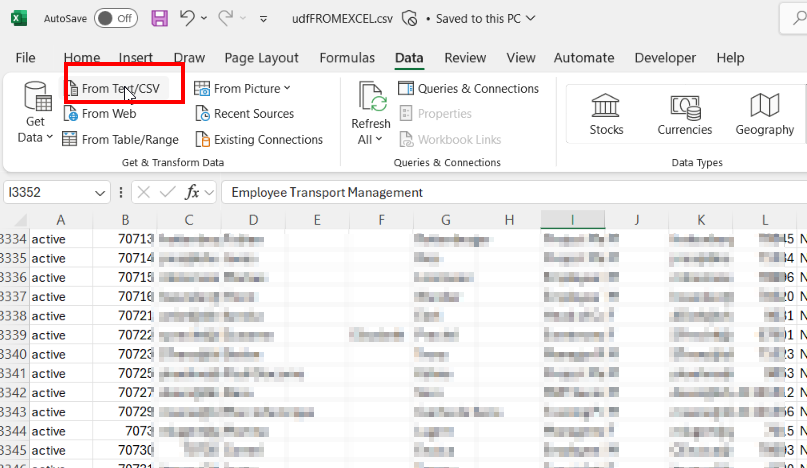Open the Name Box dropdown arrow
Image resolution: width=807 pixels, height=468 pixels.
pyautogui.click(x=100, y=193)
